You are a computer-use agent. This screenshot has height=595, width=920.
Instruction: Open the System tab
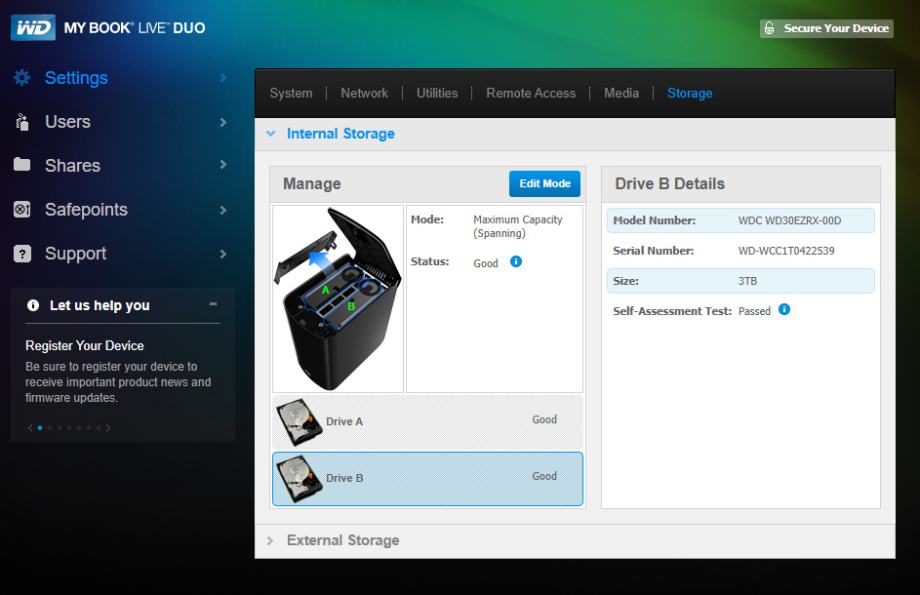click(291, 93)
